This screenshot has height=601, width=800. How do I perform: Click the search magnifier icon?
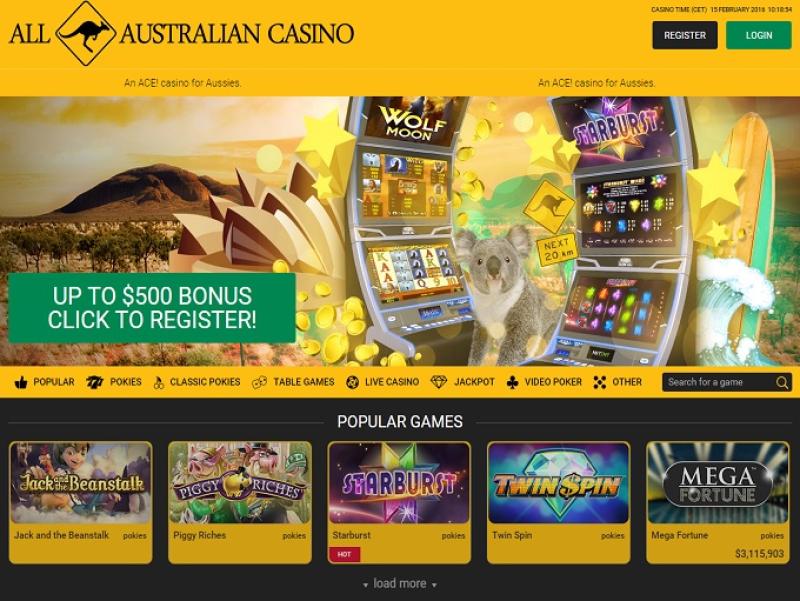tap(782, 383)
